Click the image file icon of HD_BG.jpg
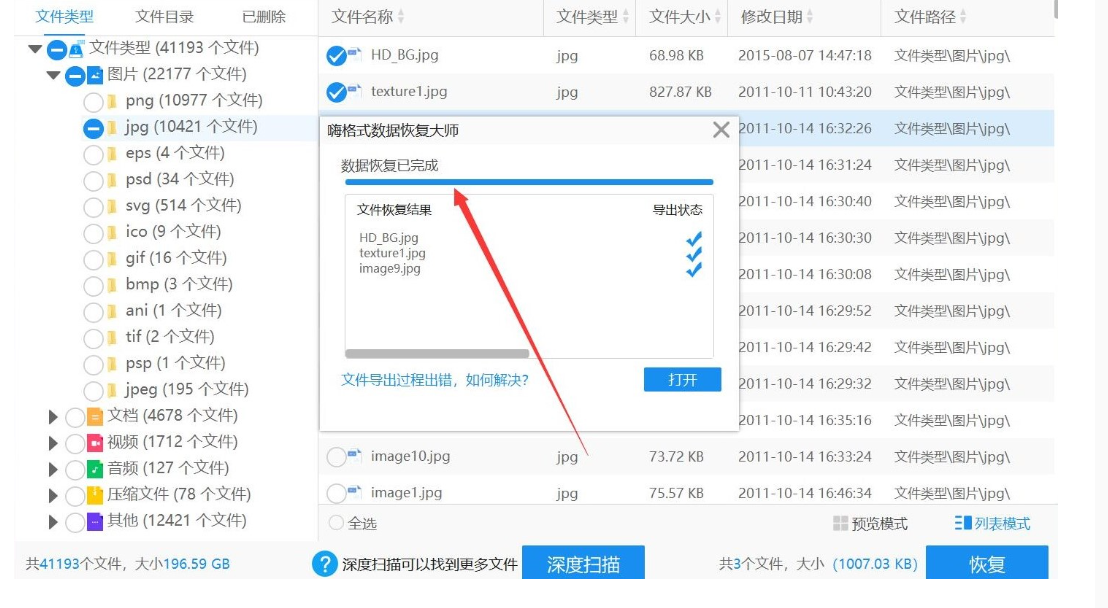 pos(354,54)
